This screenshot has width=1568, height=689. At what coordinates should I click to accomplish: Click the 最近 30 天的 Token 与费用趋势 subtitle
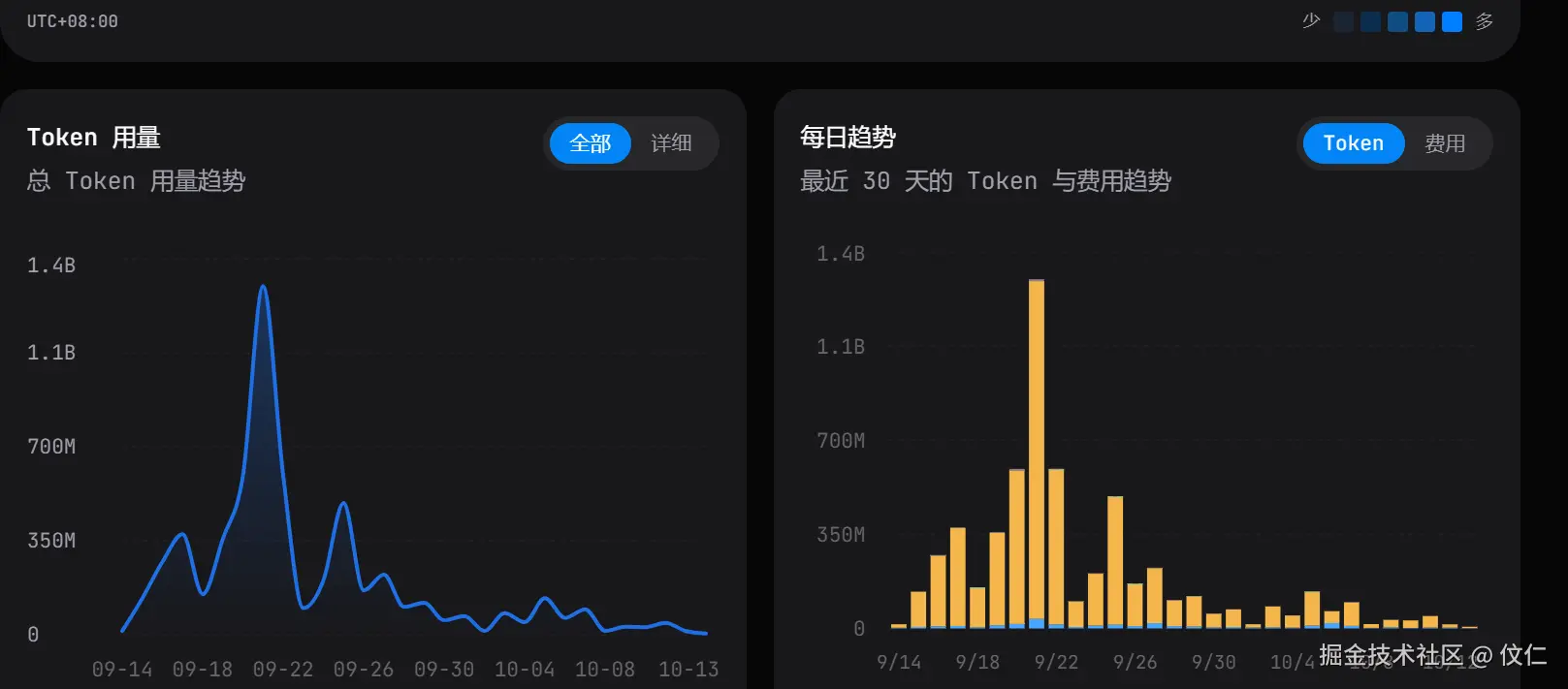click(x=986, y=181)
